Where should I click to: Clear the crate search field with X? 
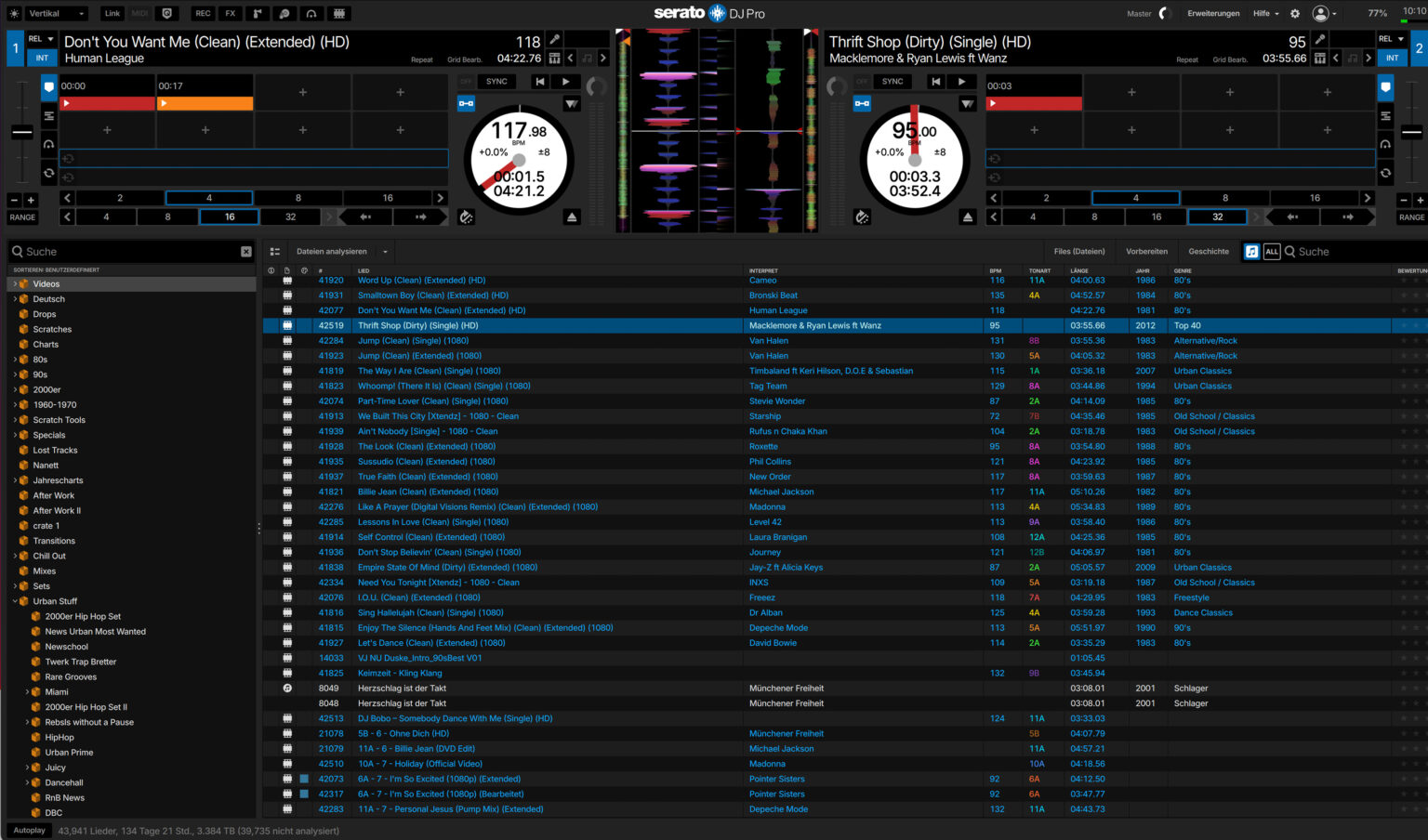click(246, 252)
